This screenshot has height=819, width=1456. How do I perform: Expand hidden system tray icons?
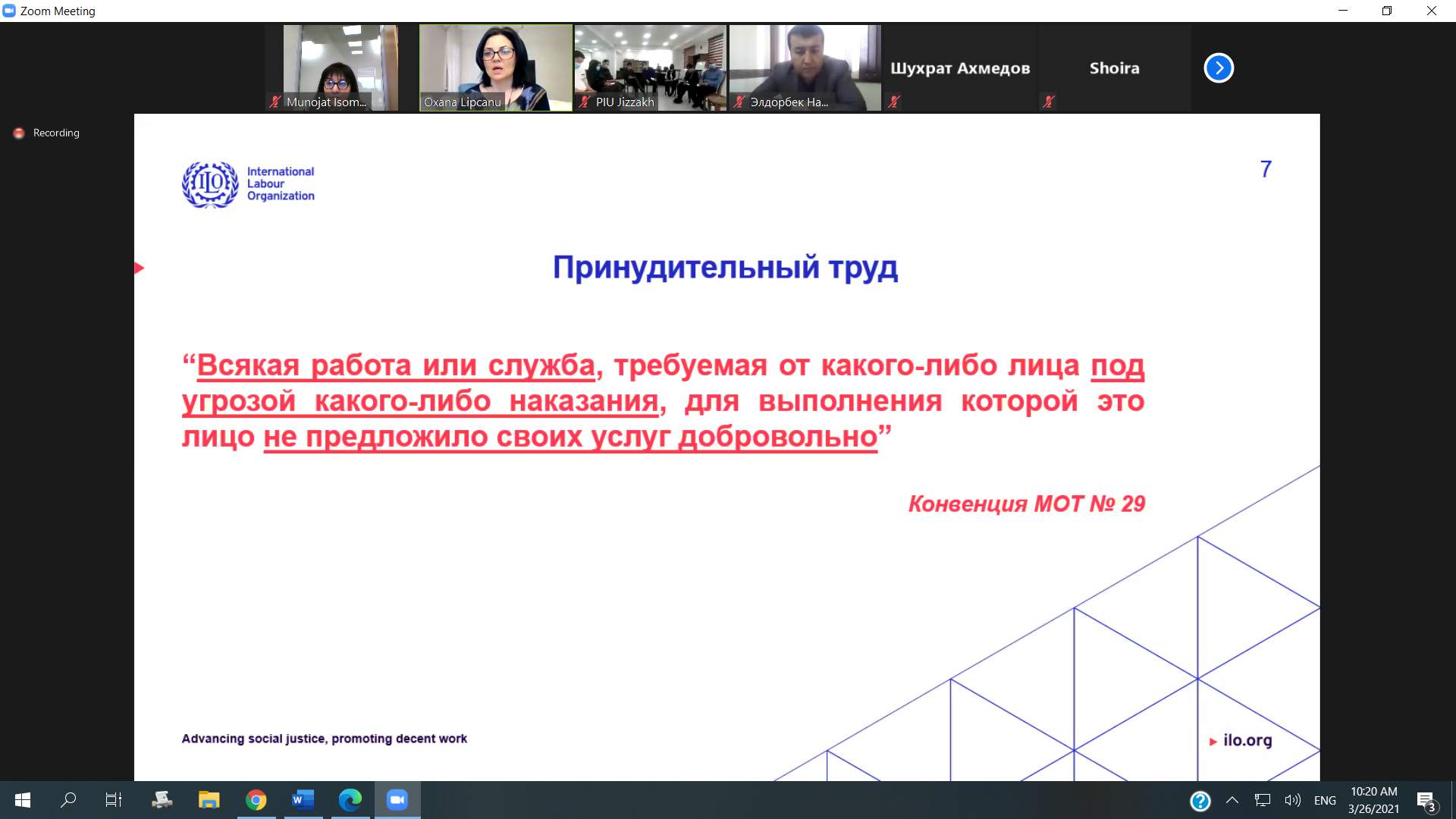tap(1232, 800)
